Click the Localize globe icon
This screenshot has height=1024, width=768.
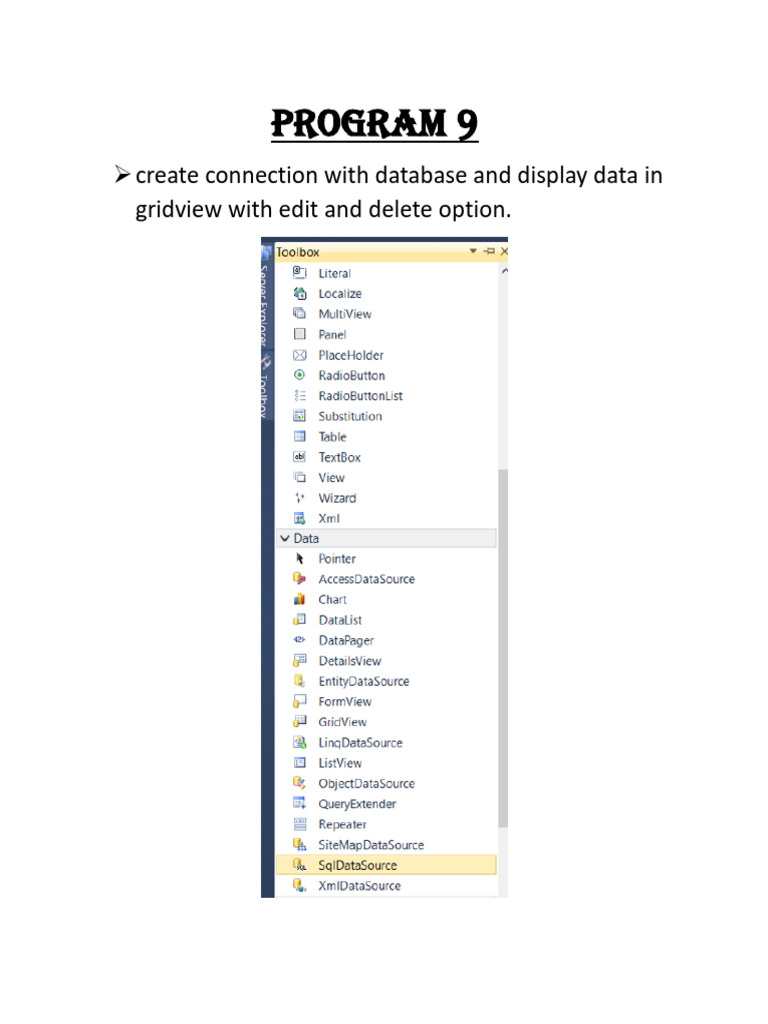[299, 293]
